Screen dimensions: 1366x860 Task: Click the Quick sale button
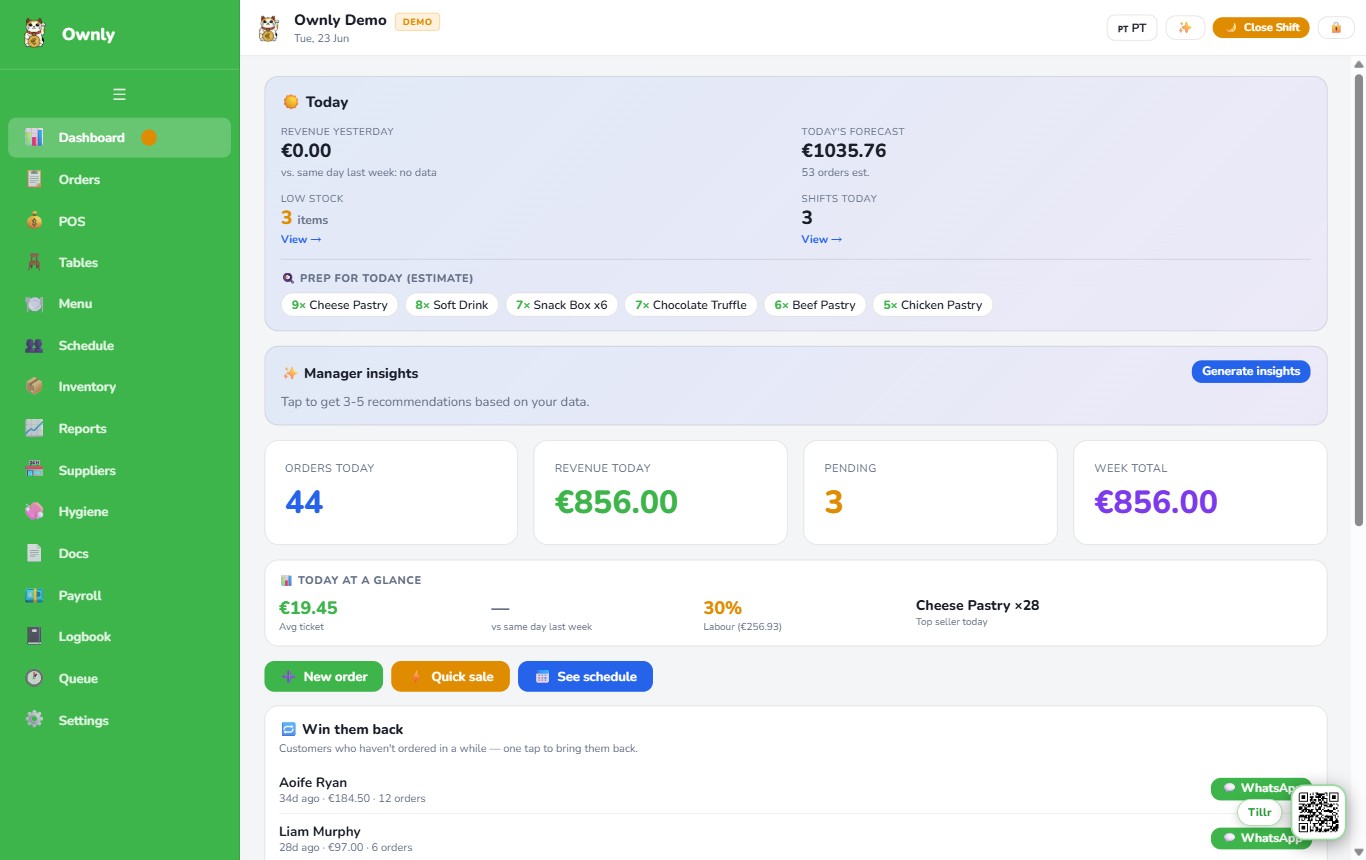tap(450, 677)
